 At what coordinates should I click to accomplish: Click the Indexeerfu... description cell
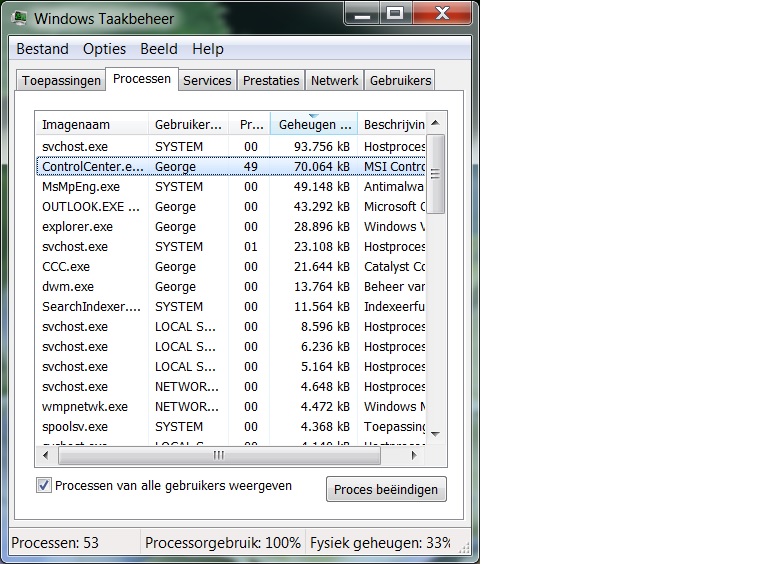[394, 306]
